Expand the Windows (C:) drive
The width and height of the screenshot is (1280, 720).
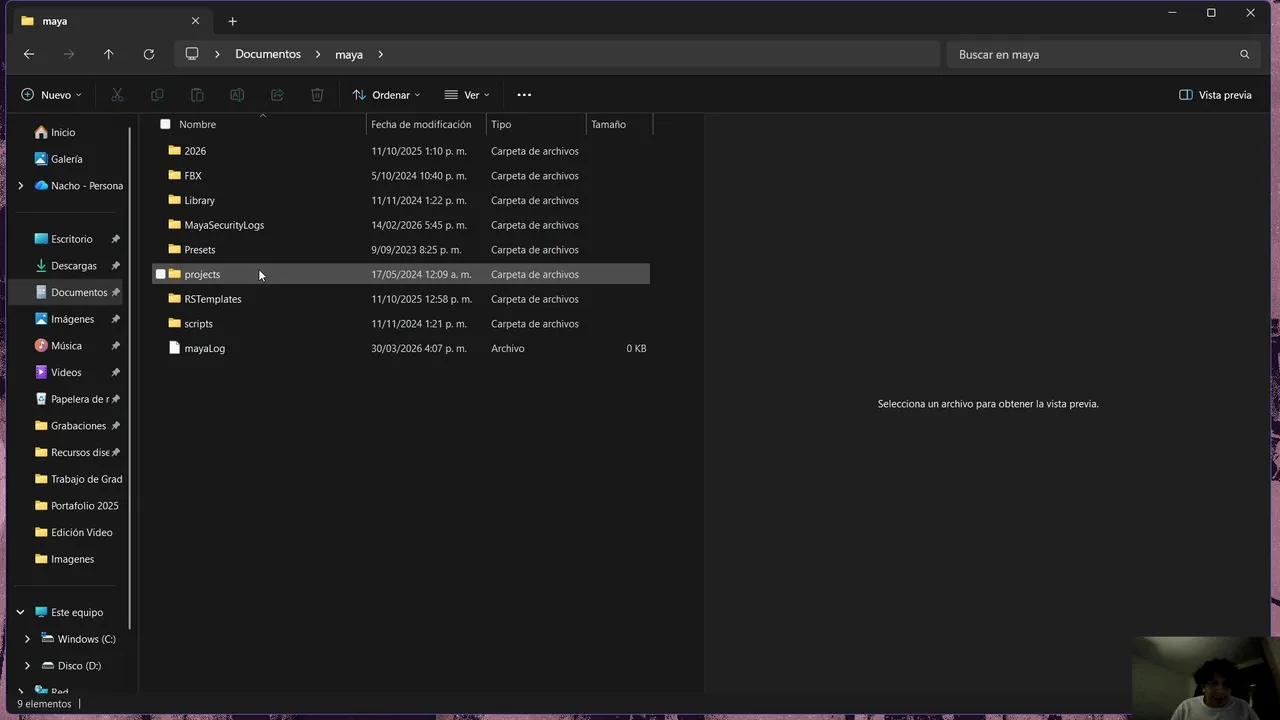(x=27, y=639)
